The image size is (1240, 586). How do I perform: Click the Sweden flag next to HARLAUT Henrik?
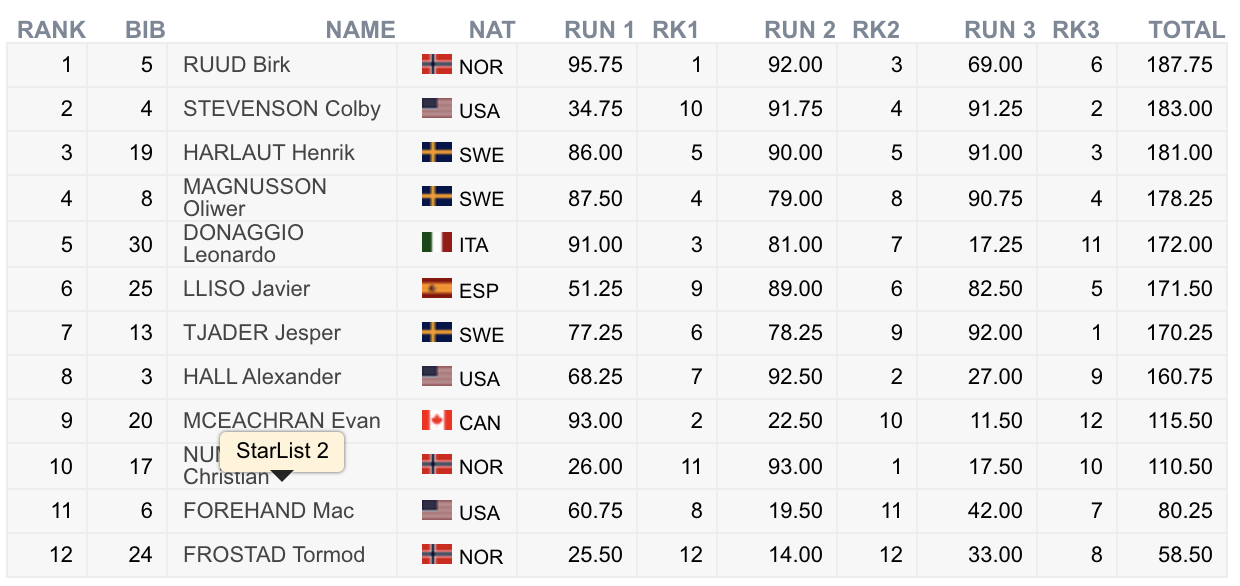tap(437, 153)
